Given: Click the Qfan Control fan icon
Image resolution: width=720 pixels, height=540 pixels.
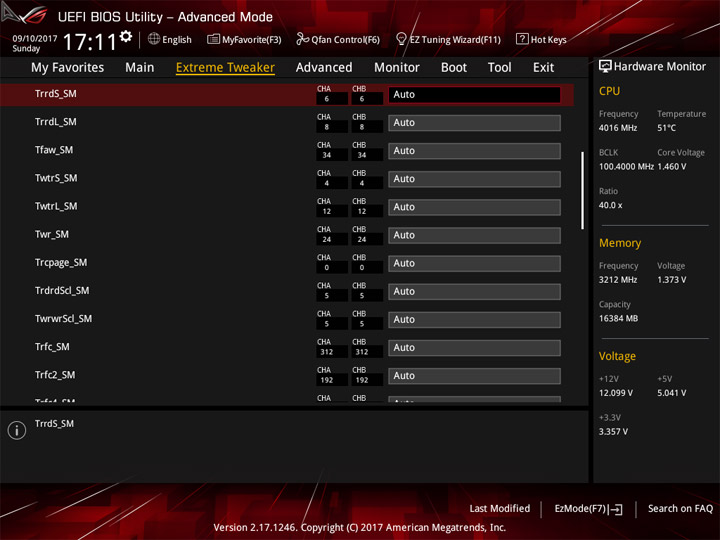Looking at the screenshot, I should (x=302, y=39).
